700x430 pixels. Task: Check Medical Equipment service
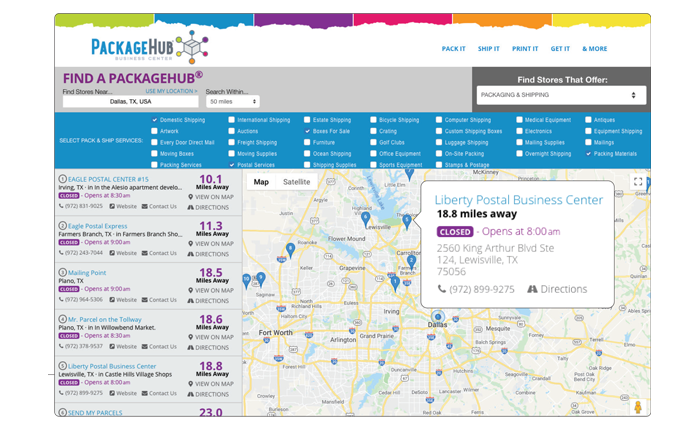coord(519,120)
